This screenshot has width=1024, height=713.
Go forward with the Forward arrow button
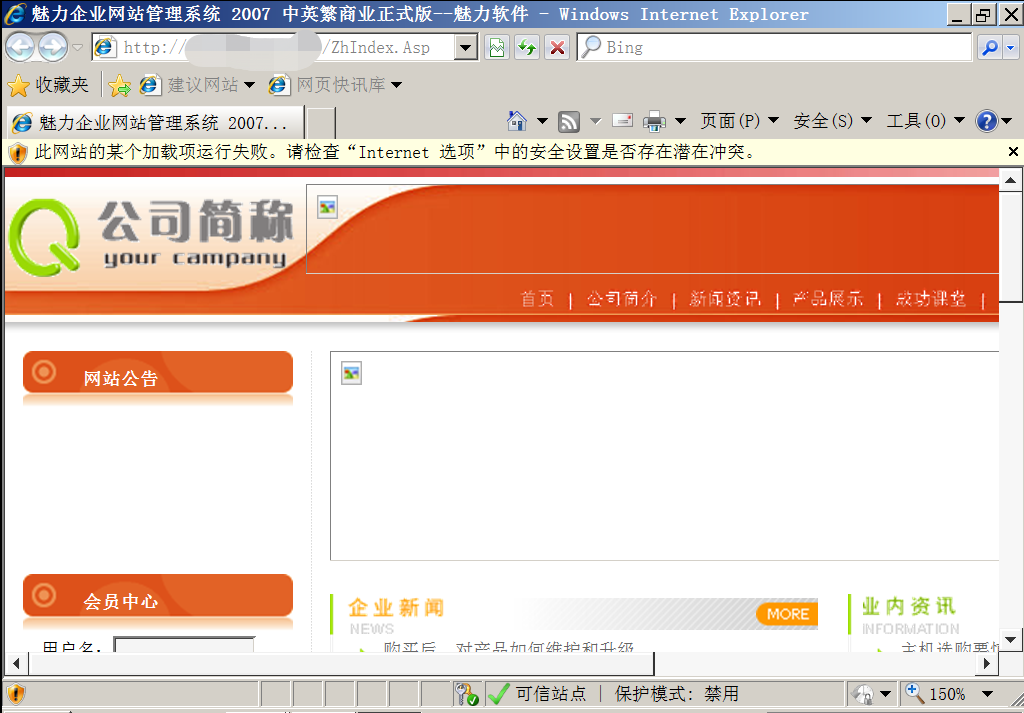point(53,47)
